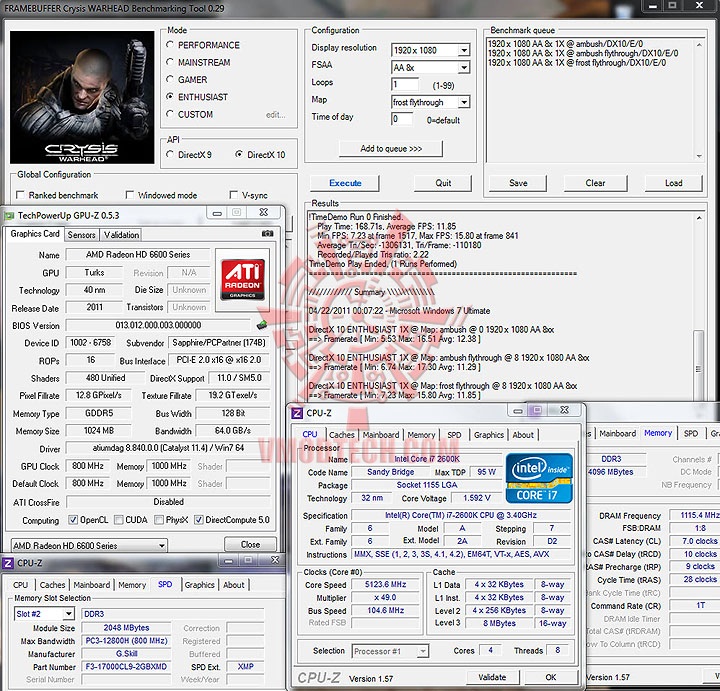Select the MAINSTREAM mode radio button
Screen dimensions: 720x691
[170, 62]
